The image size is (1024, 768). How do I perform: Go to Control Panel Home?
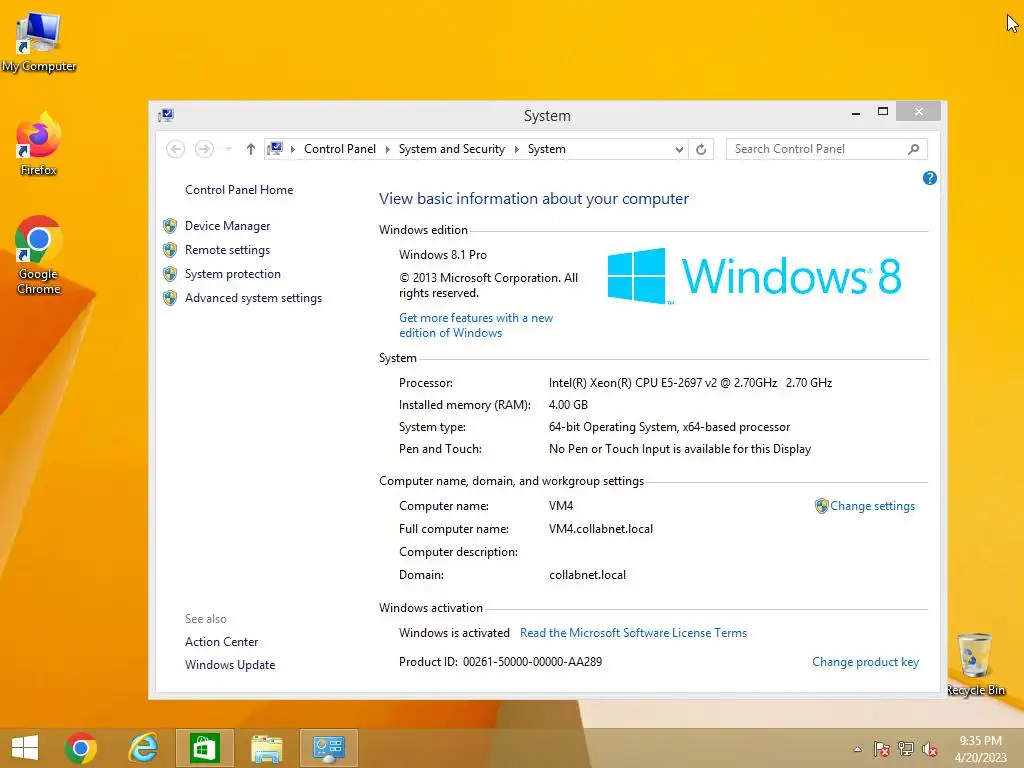click(239, 190)
